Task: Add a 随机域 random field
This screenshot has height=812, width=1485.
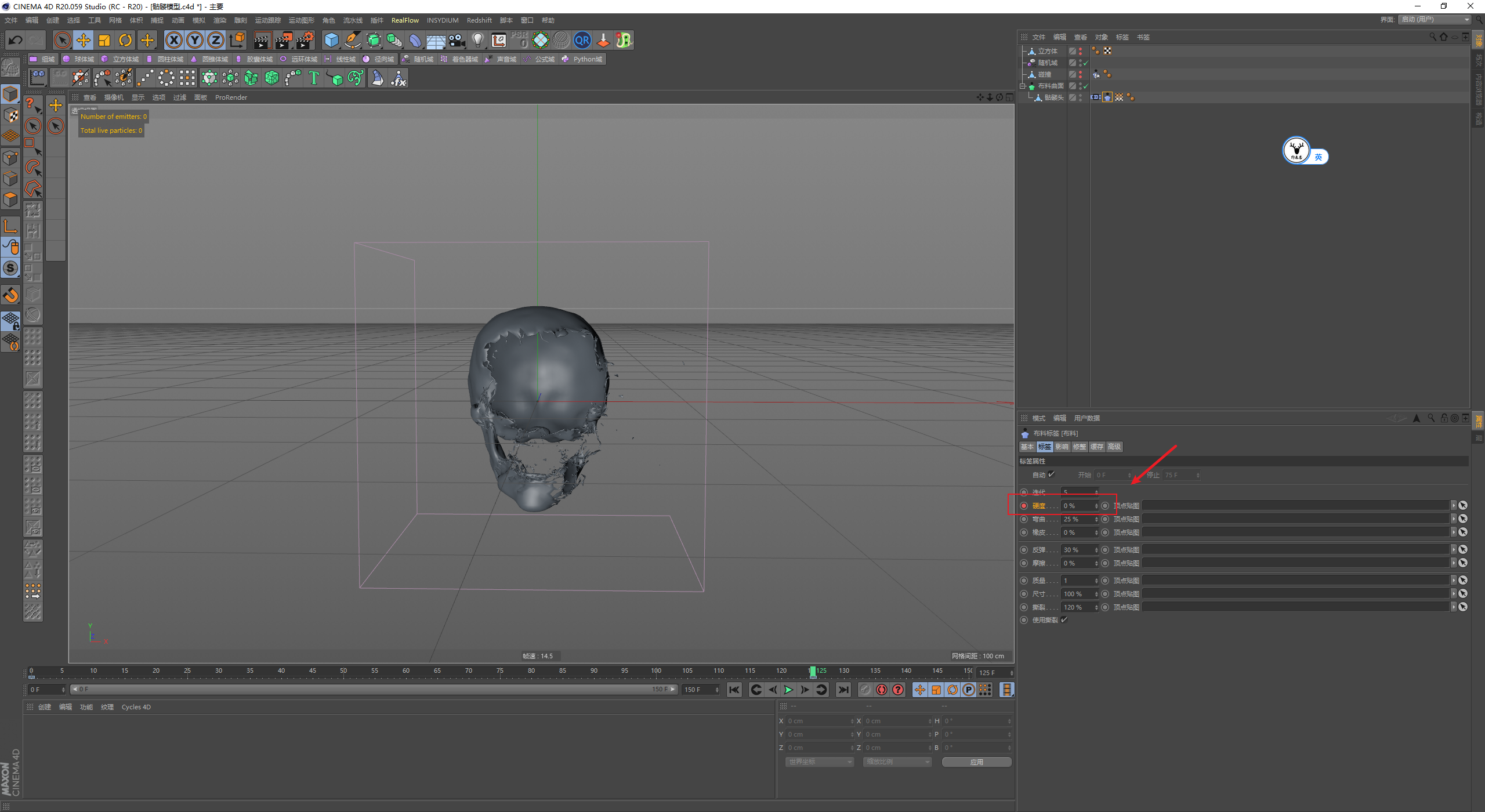Action: click(x=418, y=59)
